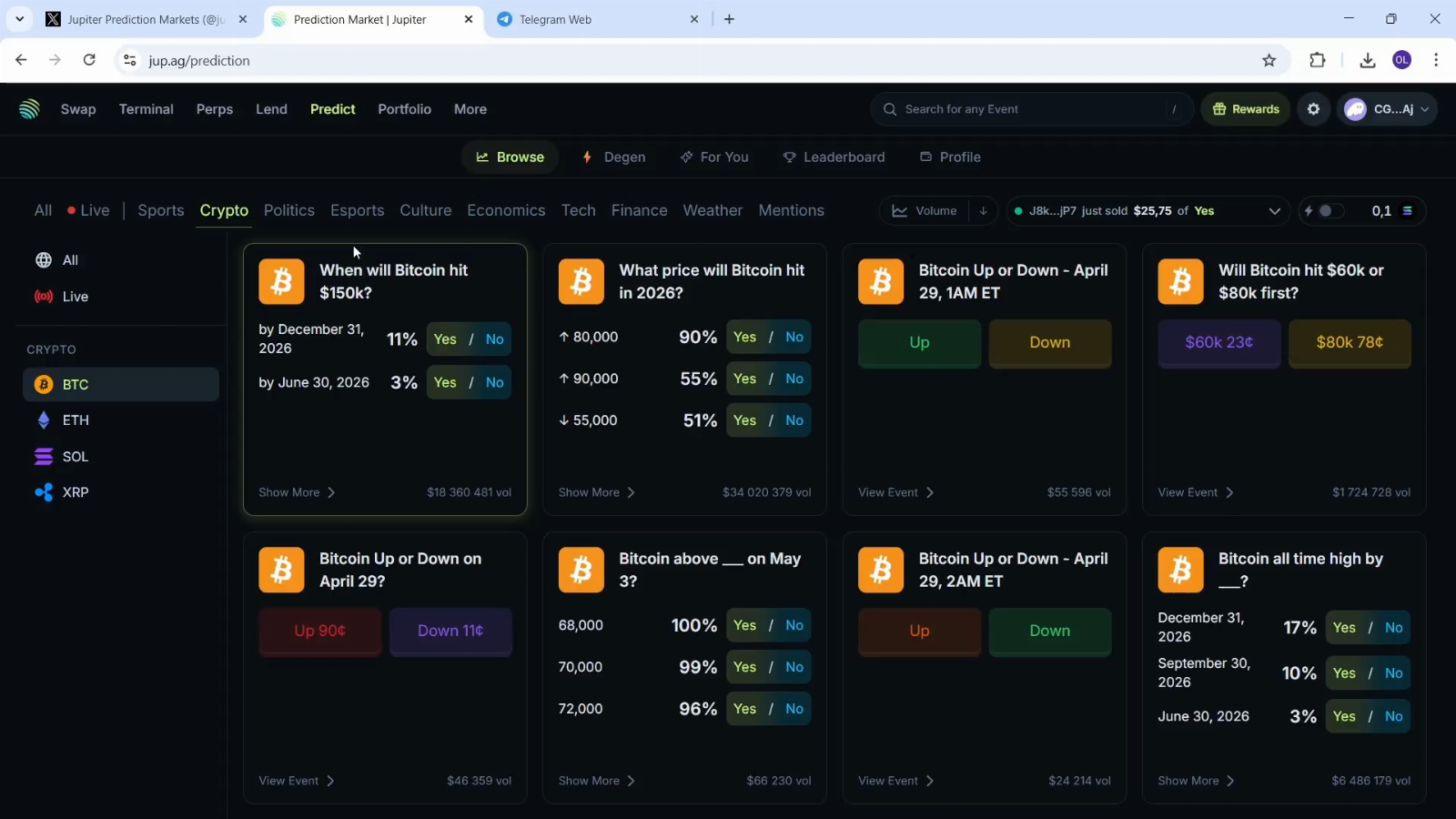This screenshot has width=1456, height=819.
Task: Select Down 11¢ on April 29 card
Action: pyautogui.click(x=450, y=632)
